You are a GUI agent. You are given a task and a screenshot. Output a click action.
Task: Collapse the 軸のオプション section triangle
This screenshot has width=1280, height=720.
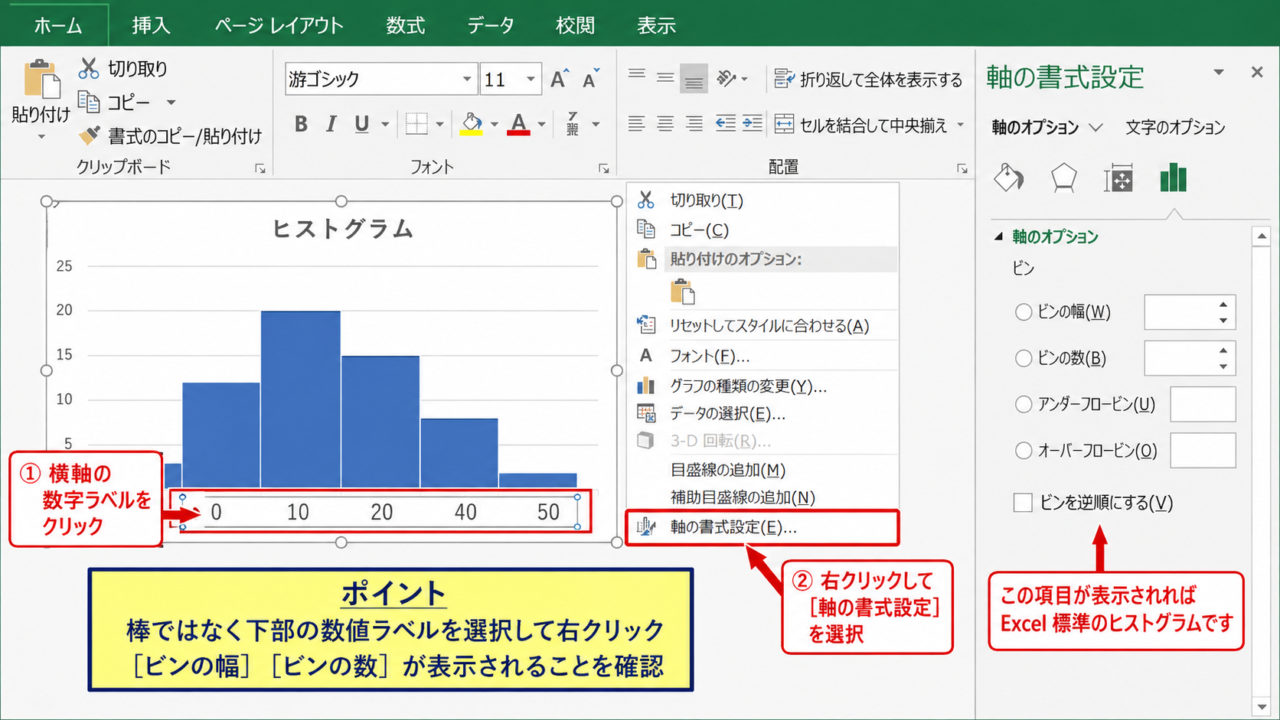(x=998, y=237)
